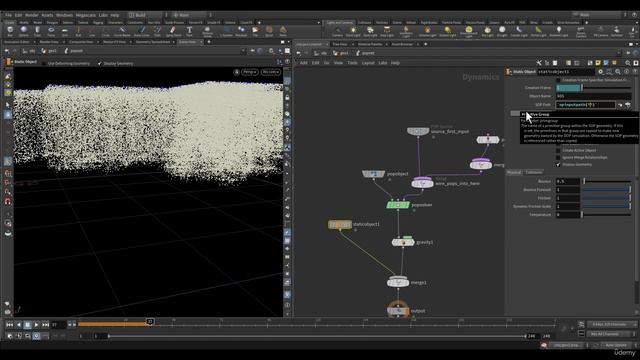Open the Layout menu in network editor
640x360 pixels.
tap(368, 63)
